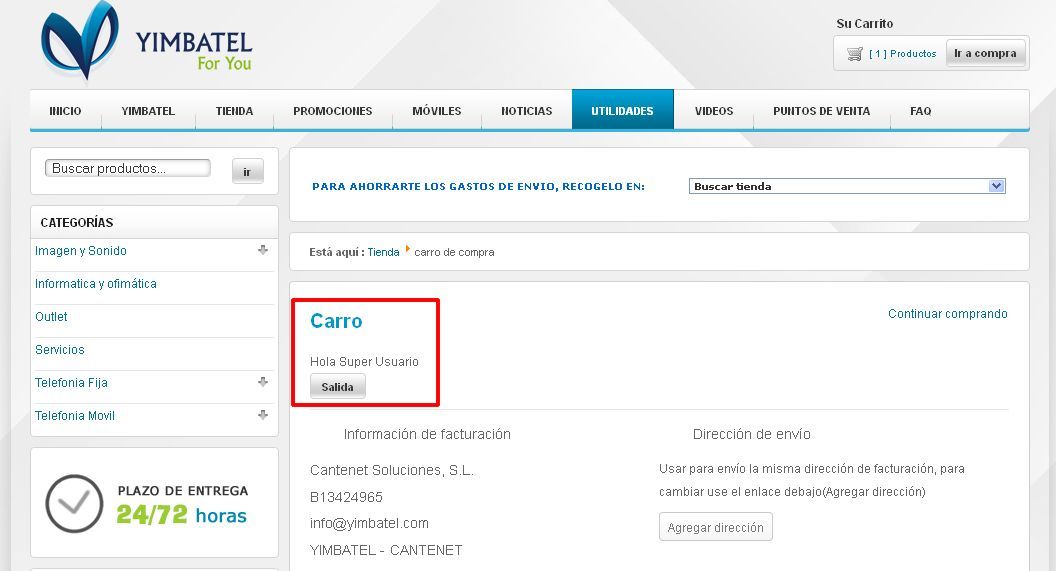Viewport: 1056px width, 571px height.
Task: Open the NOTICIAS menu item
Action: point(527,111)
